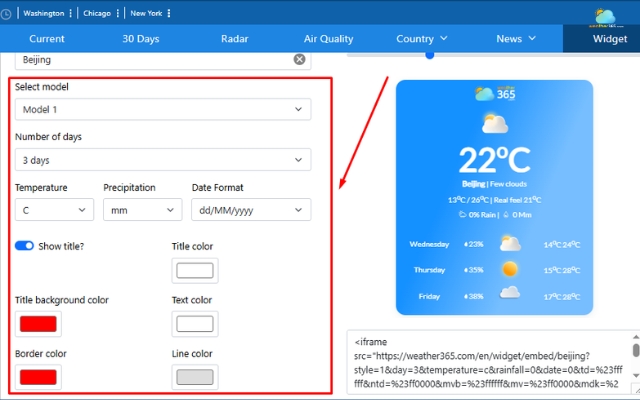The width and height of the screenshot is (640, 400).
Task: Pick the Title background color swatch
Action: pyautogui.click(x=38, y=324)
